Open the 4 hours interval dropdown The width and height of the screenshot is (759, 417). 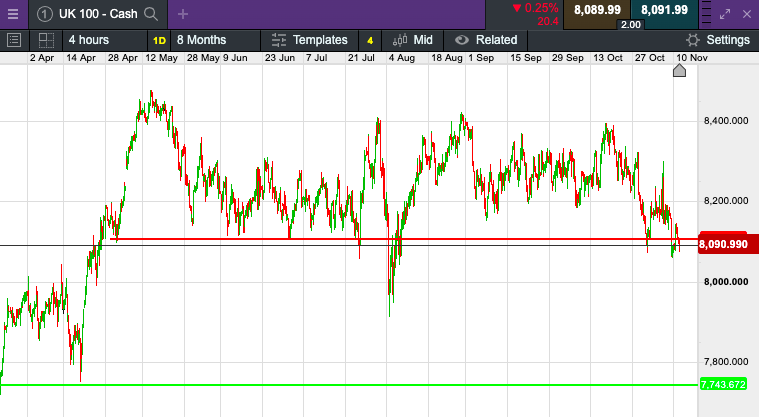pos(105,40)
